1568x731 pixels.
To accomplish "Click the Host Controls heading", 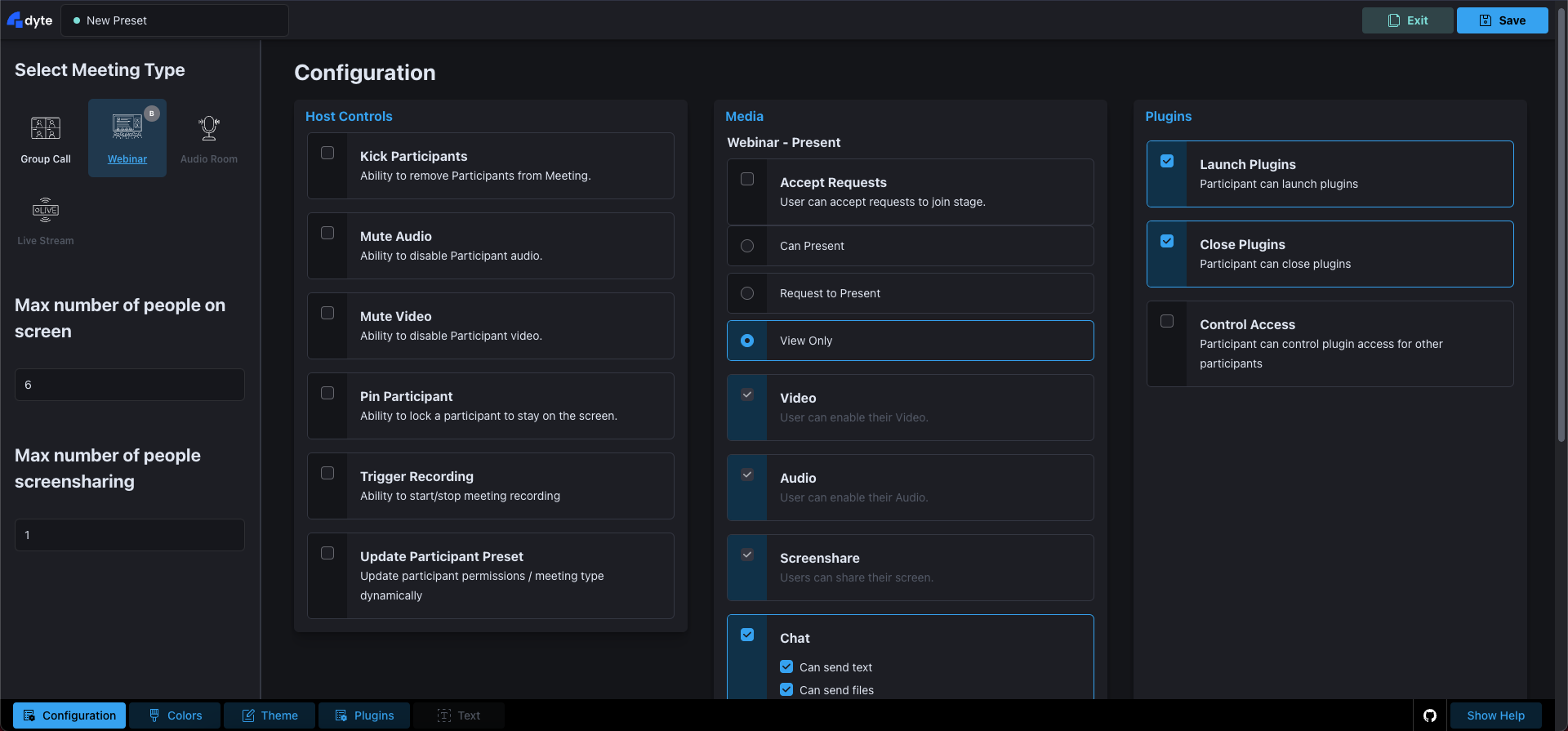I will pos(349,116).
